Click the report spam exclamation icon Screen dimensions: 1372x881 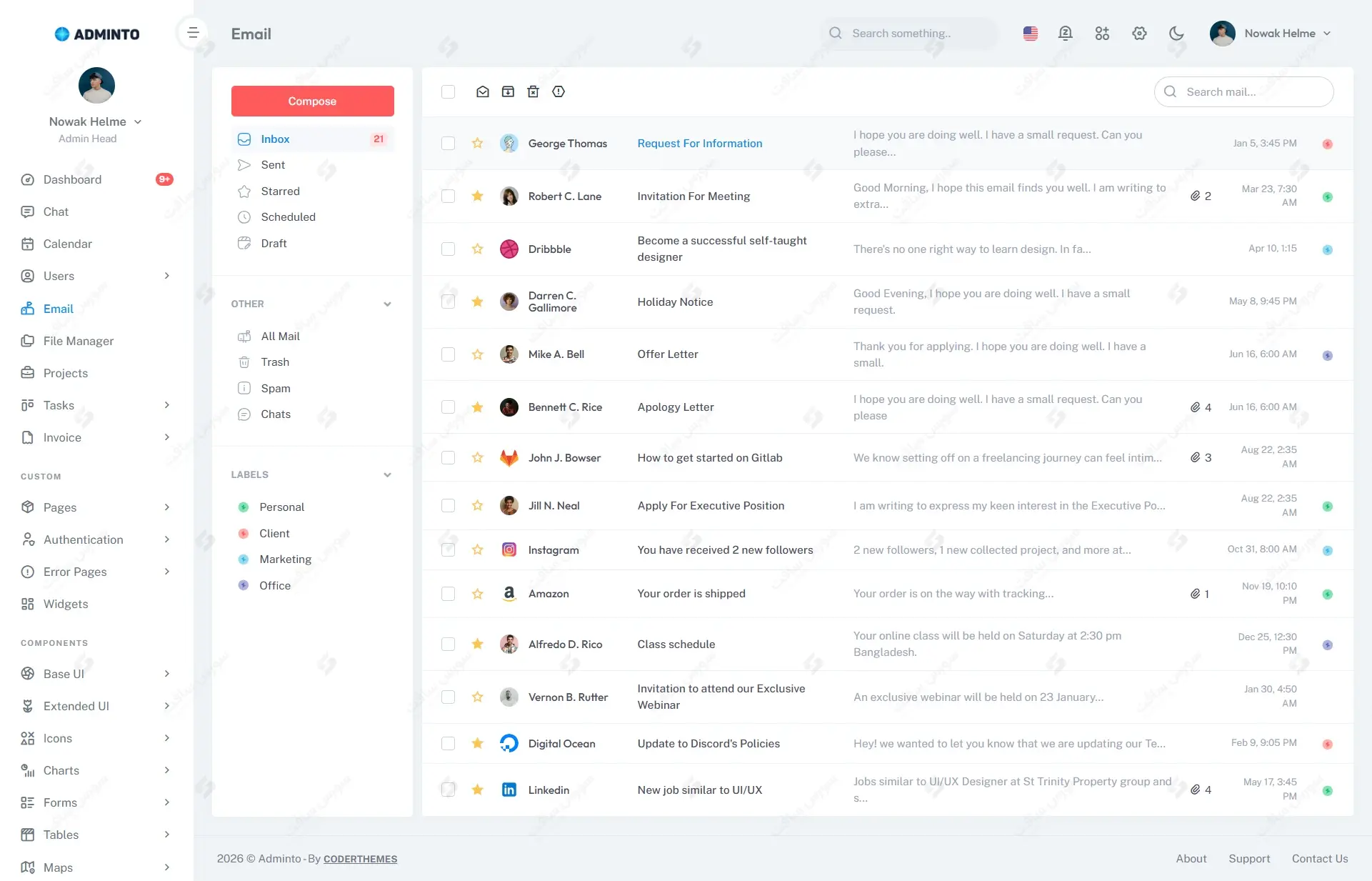(559, 91)
